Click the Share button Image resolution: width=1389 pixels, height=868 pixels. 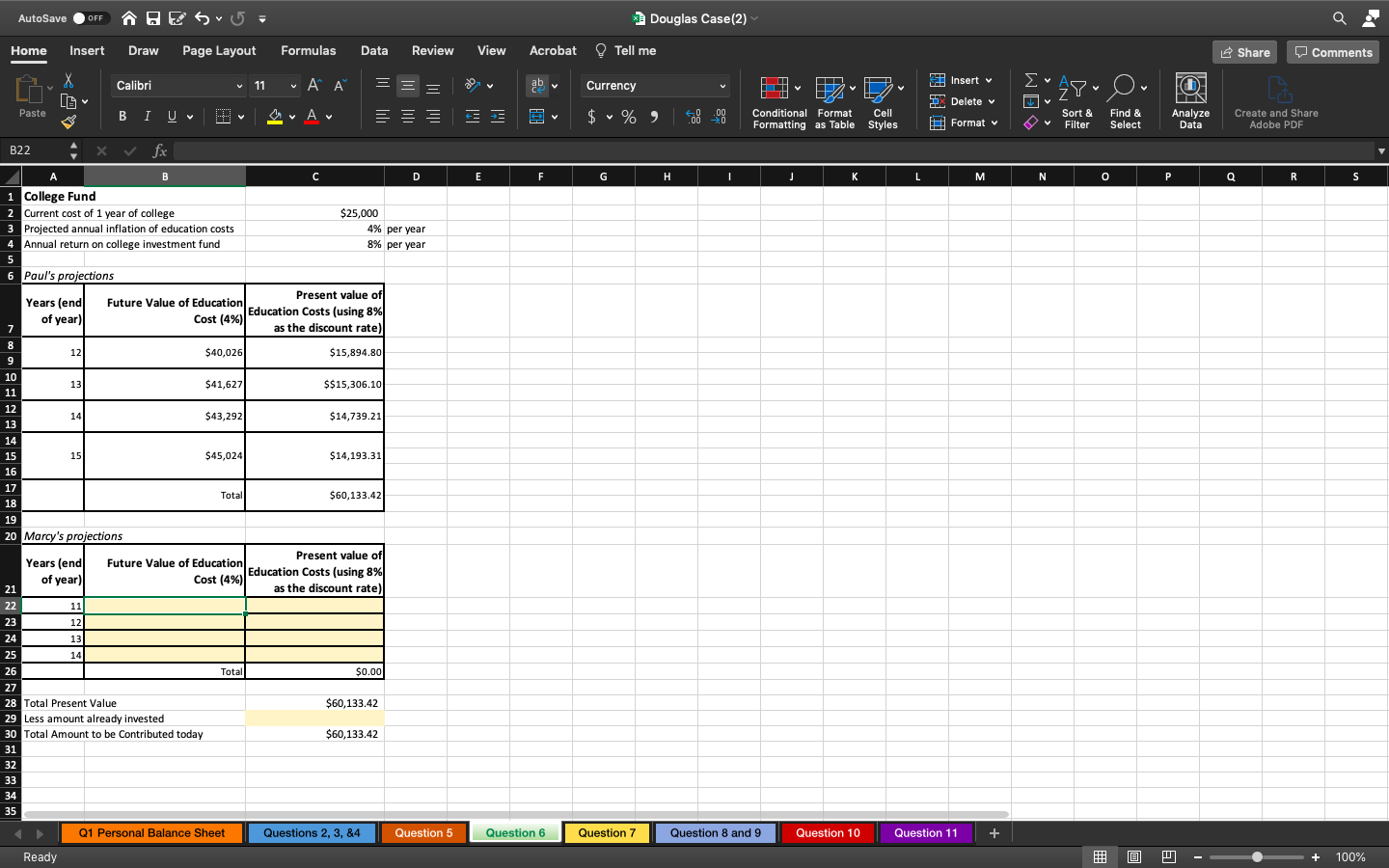tap(1244, 52)
